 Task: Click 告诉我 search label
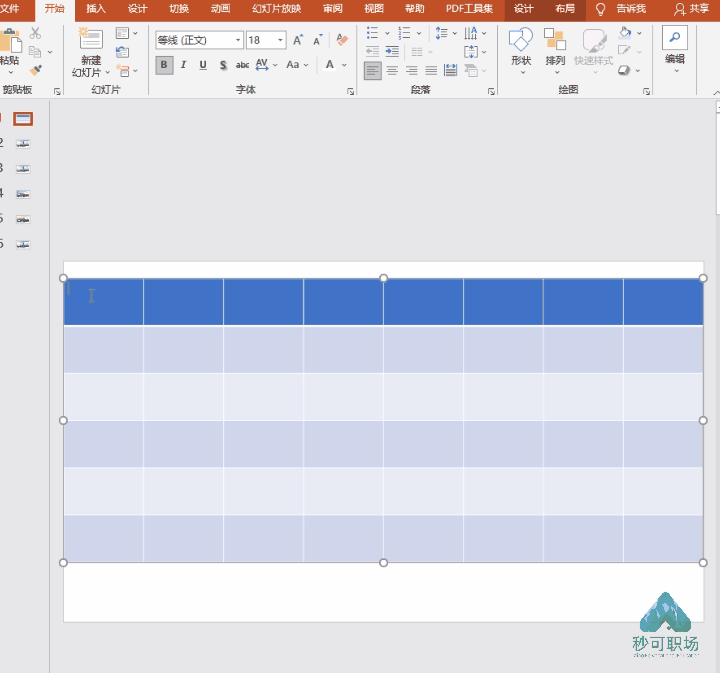pyautogui.click(x=631, y=9)
